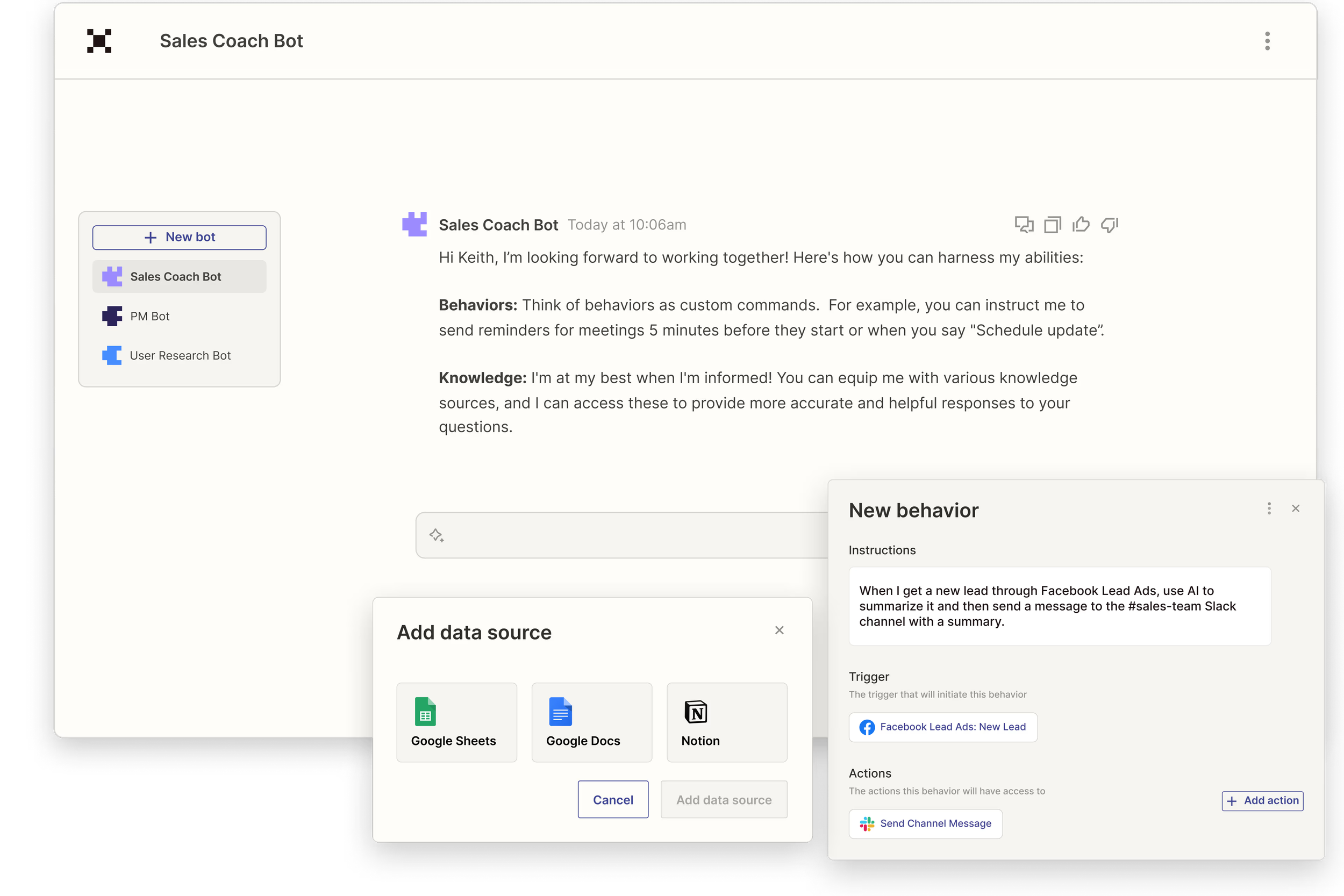The image size is (1344, 896).
Task: Open New behavior panel three-dot menu
Action: pyautogui.click(x=1269, y=508)
